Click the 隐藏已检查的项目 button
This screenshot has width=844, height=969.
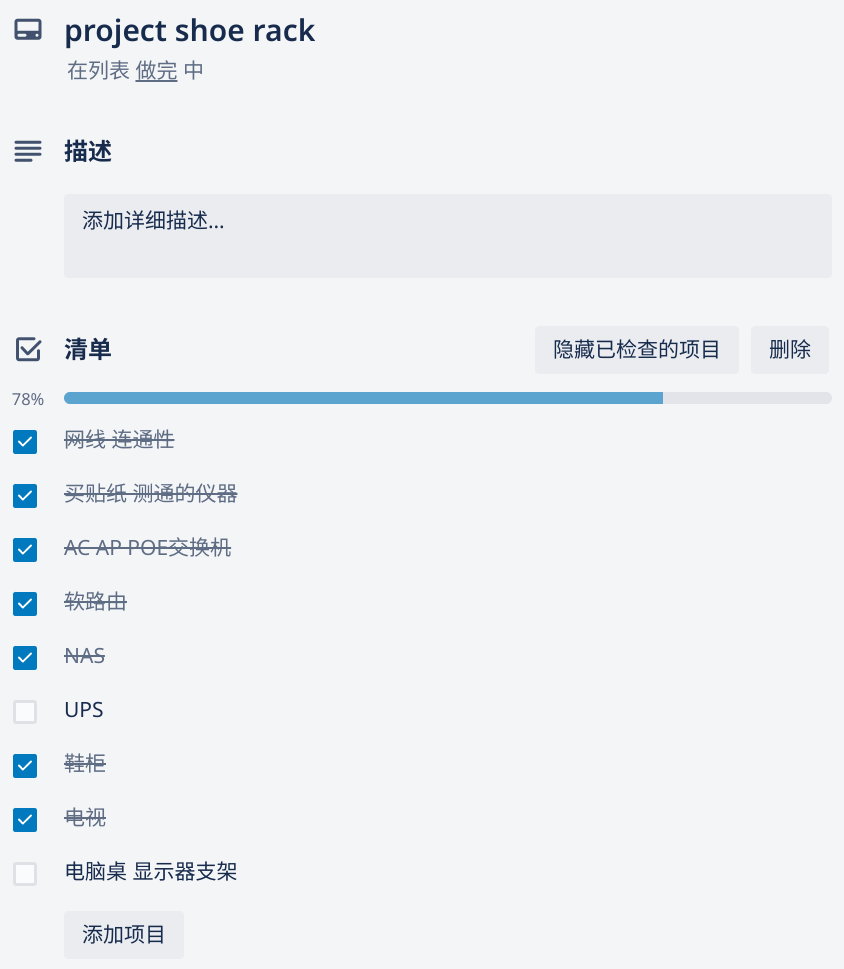(x=636, y=350)
